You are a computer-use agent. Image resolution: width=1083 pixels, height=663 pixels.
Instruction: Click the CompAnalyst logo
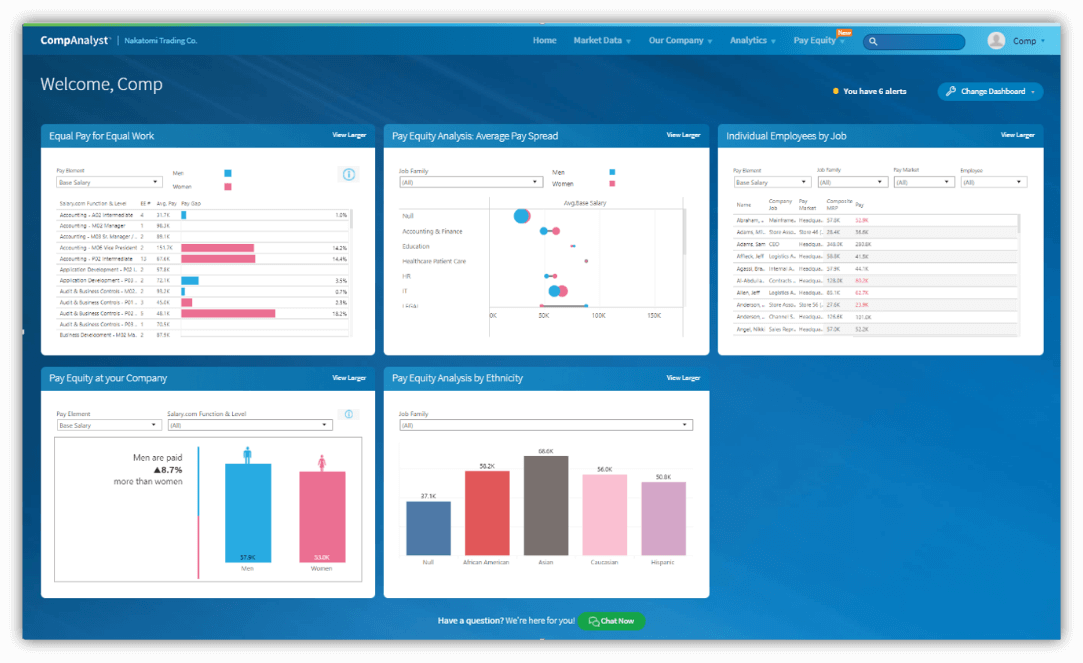tap(75, 41)
